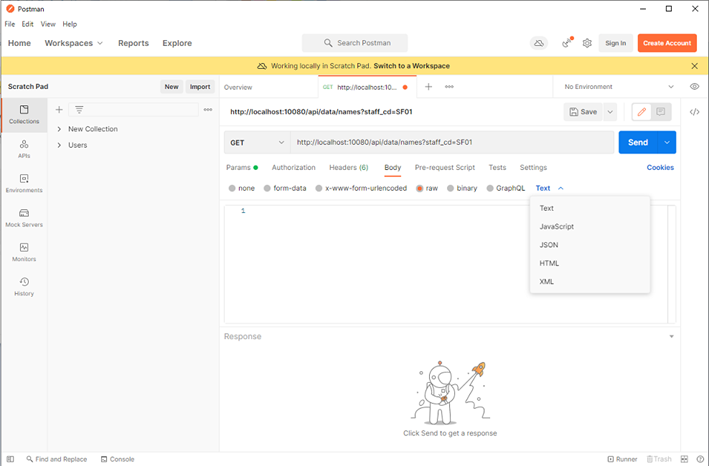
Task: Select the form-data body type
Action: [x=283, y=188]
